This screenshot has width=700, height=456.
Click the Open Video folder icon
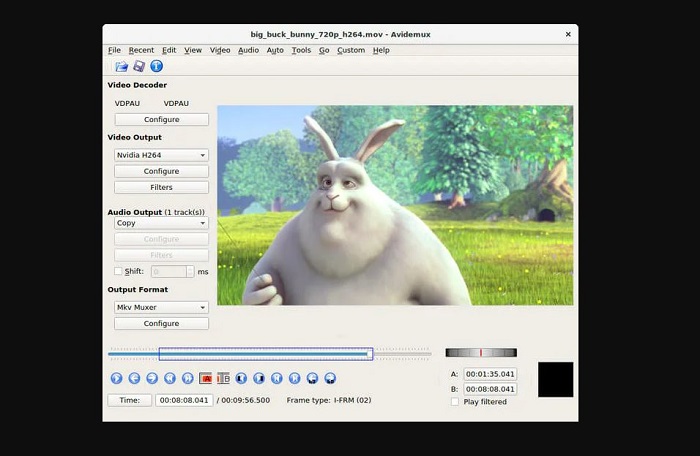click(121, 67)
